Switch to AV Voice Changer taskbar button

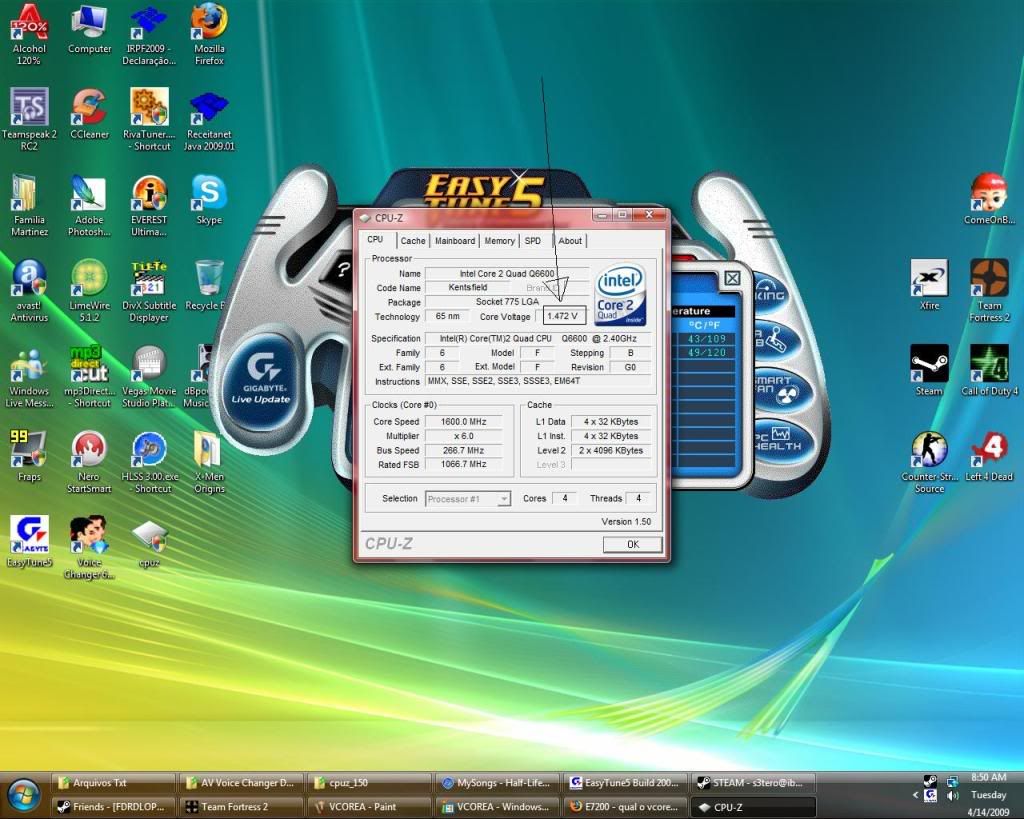pyautogui.click(x=242, y=782)
